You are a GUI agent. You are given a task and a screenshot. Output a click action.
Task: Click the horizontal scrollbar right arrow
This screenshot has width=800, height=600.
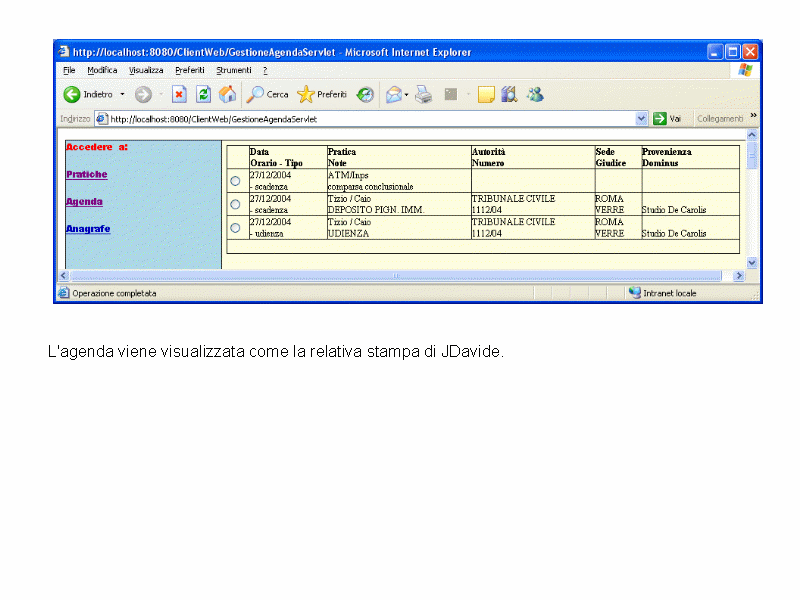(739, 276)
